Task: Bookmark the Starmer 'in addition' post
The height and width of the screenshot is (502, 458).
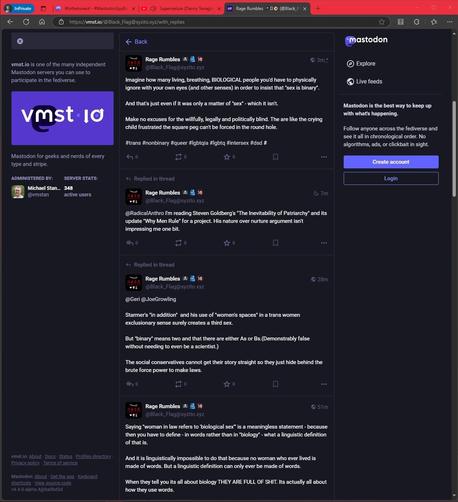Action: click(x=275, y=384)
